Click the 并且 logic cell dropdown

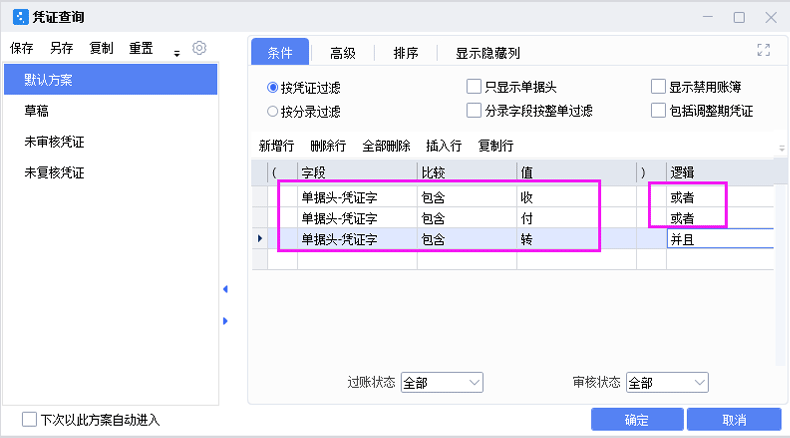[x=720, y=238]
